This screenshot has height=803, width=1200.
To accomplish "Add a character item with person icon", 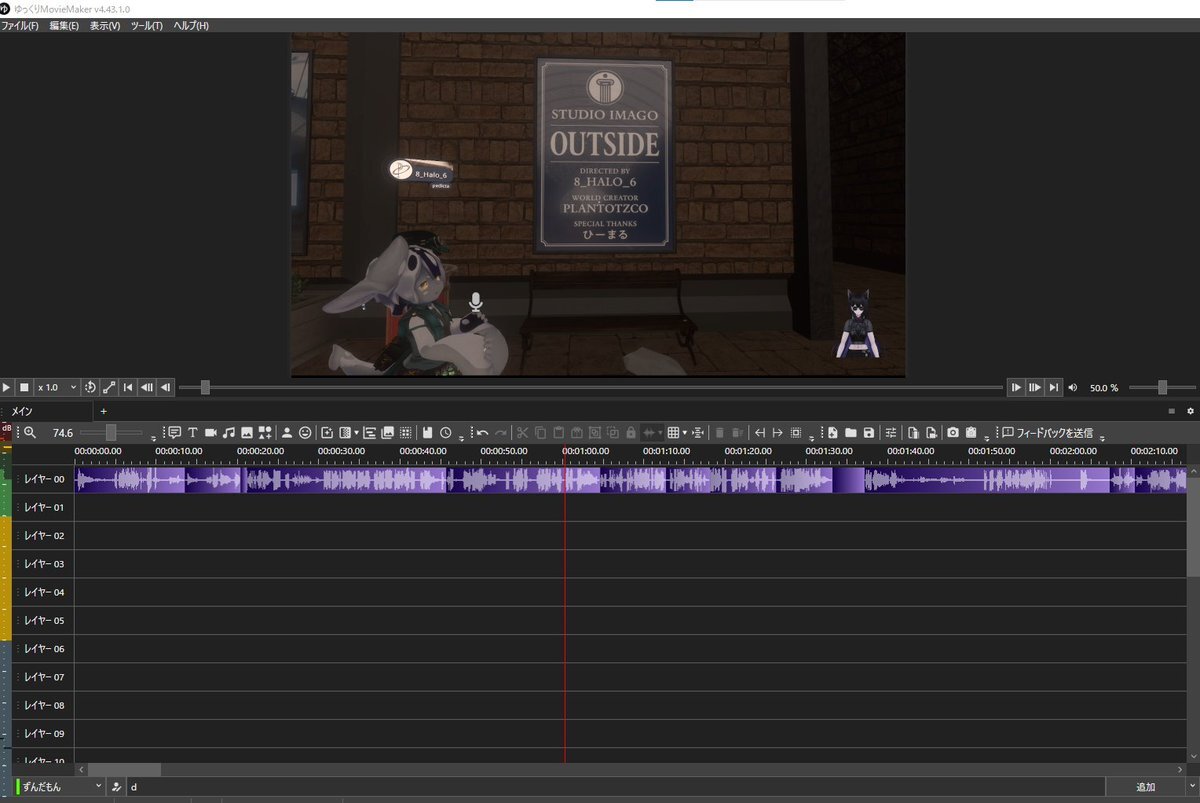I will click(287, 432).
